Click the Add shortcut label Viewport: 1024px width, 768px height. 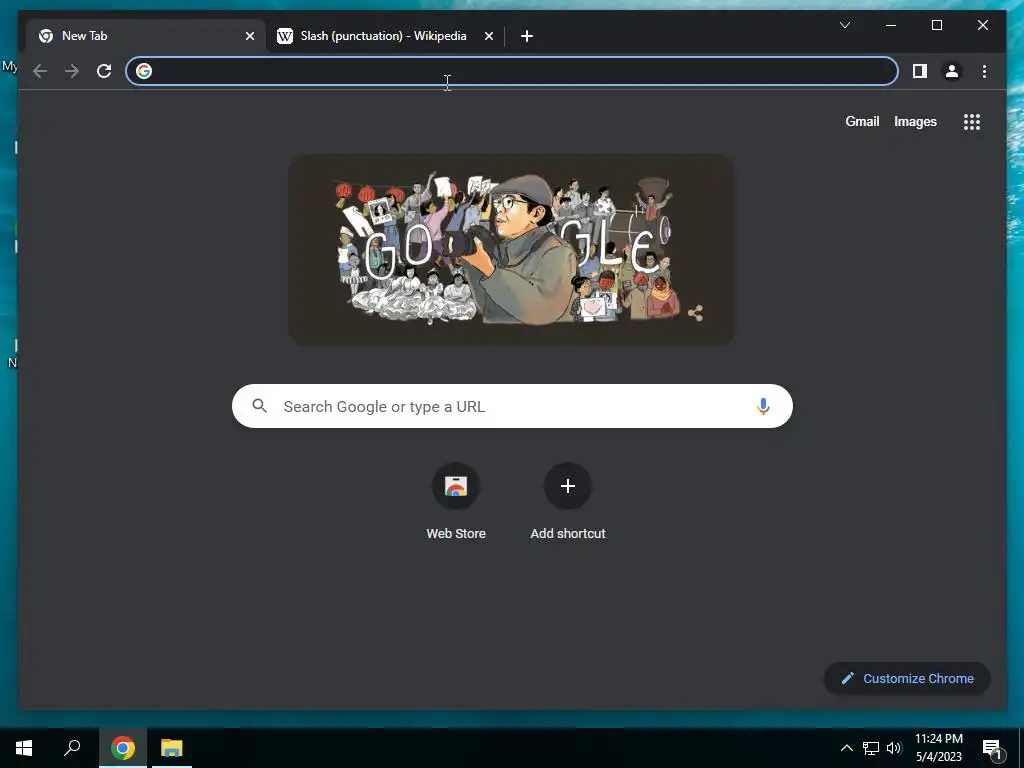tap(568, 534)
